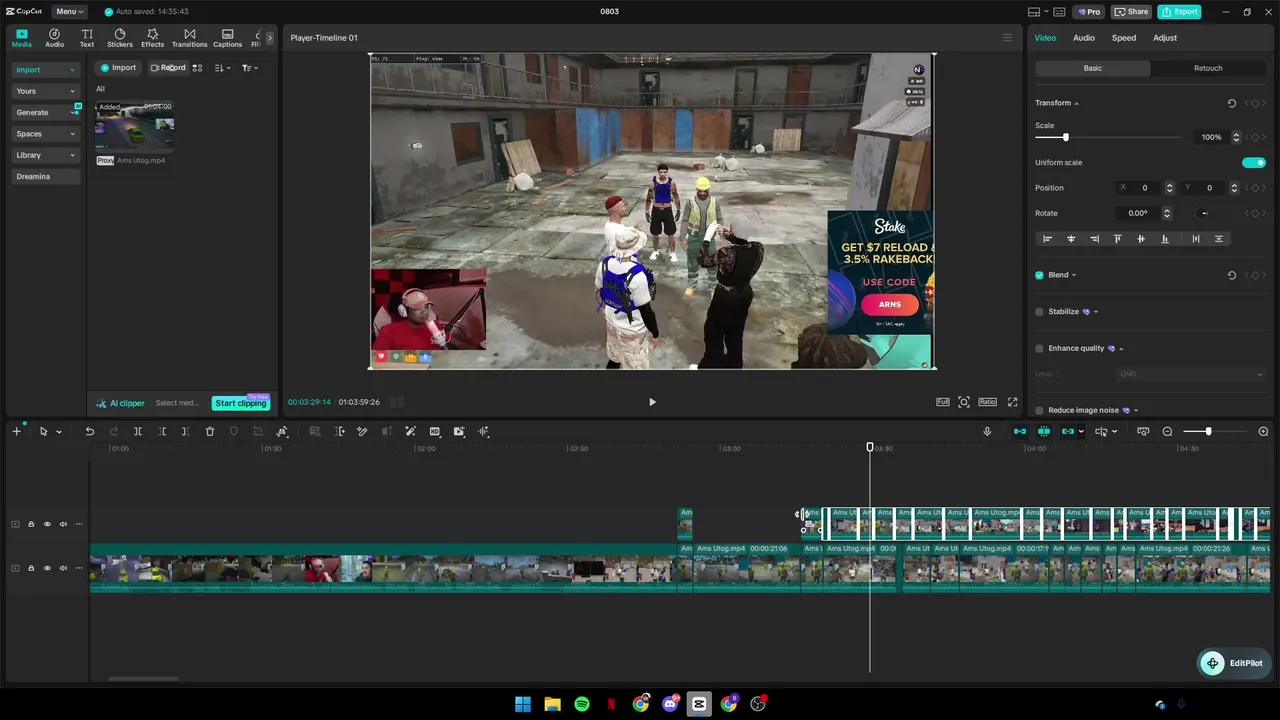Click the timeline zoom slider handle
This screenshot has width=1280, height=720.
[x=1208, y=431]
